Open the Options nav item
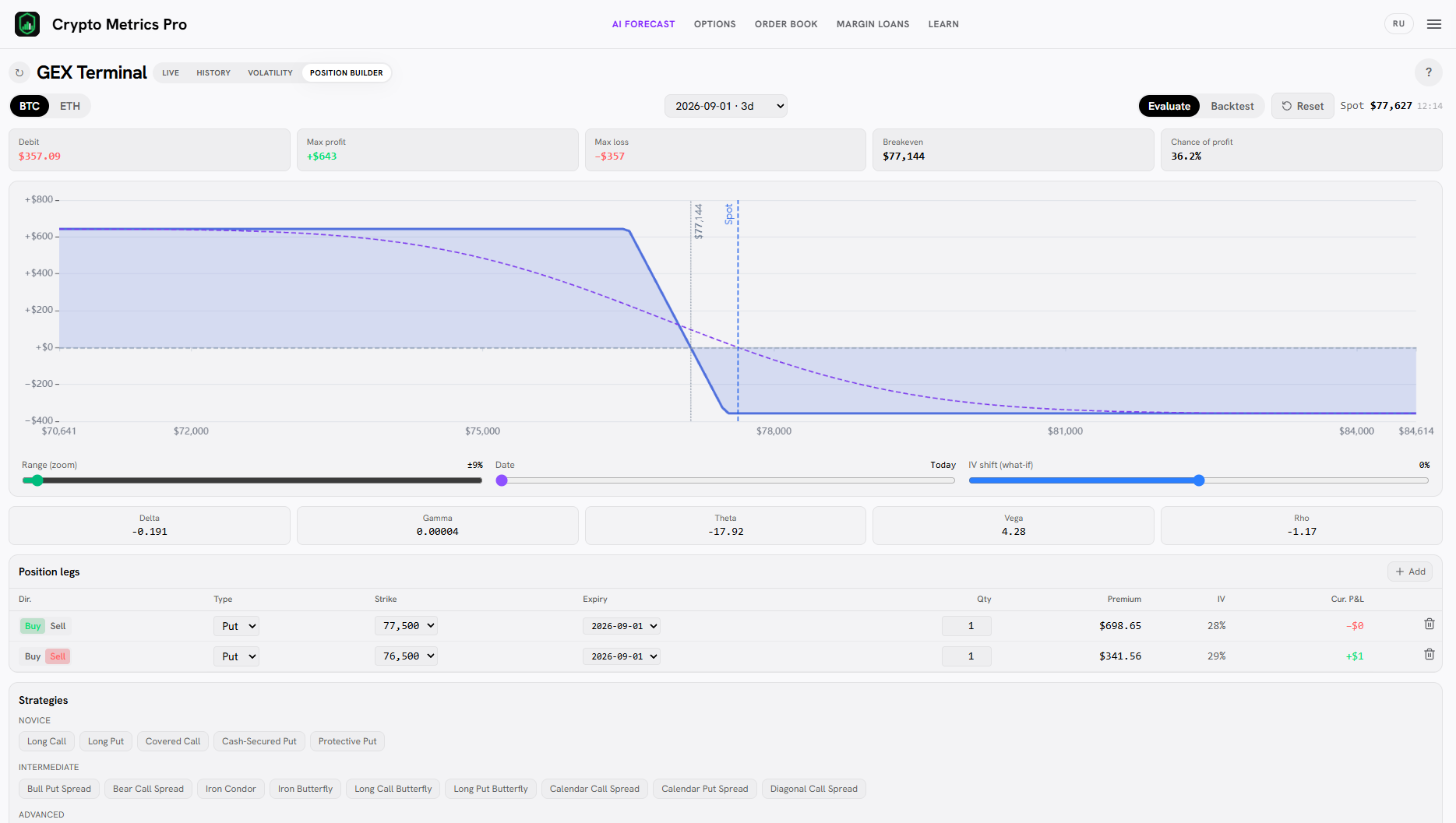The image size is (1456, 823). [715, 24]
